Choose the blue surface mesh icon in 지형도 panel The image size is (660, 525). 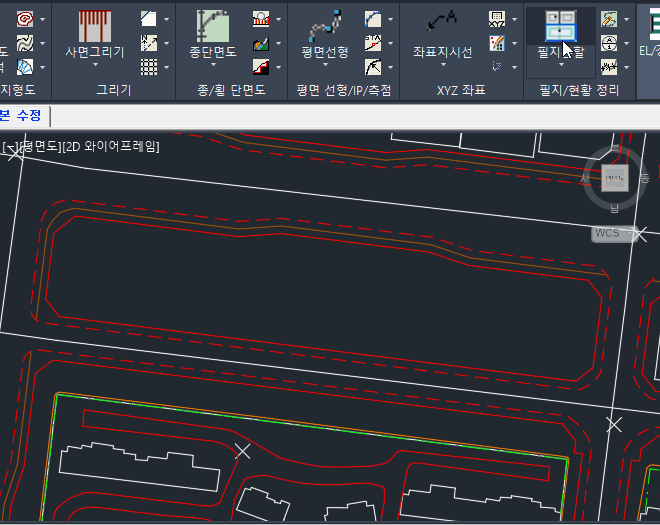[25, 67]
